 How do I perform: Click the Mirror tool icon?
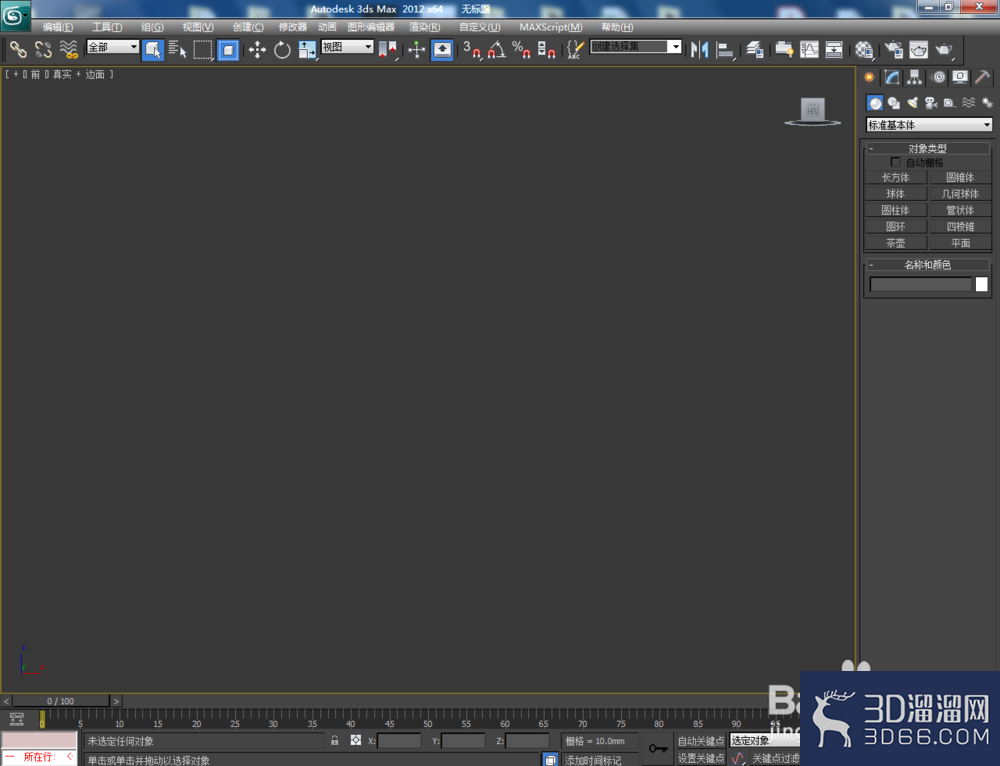700,49
